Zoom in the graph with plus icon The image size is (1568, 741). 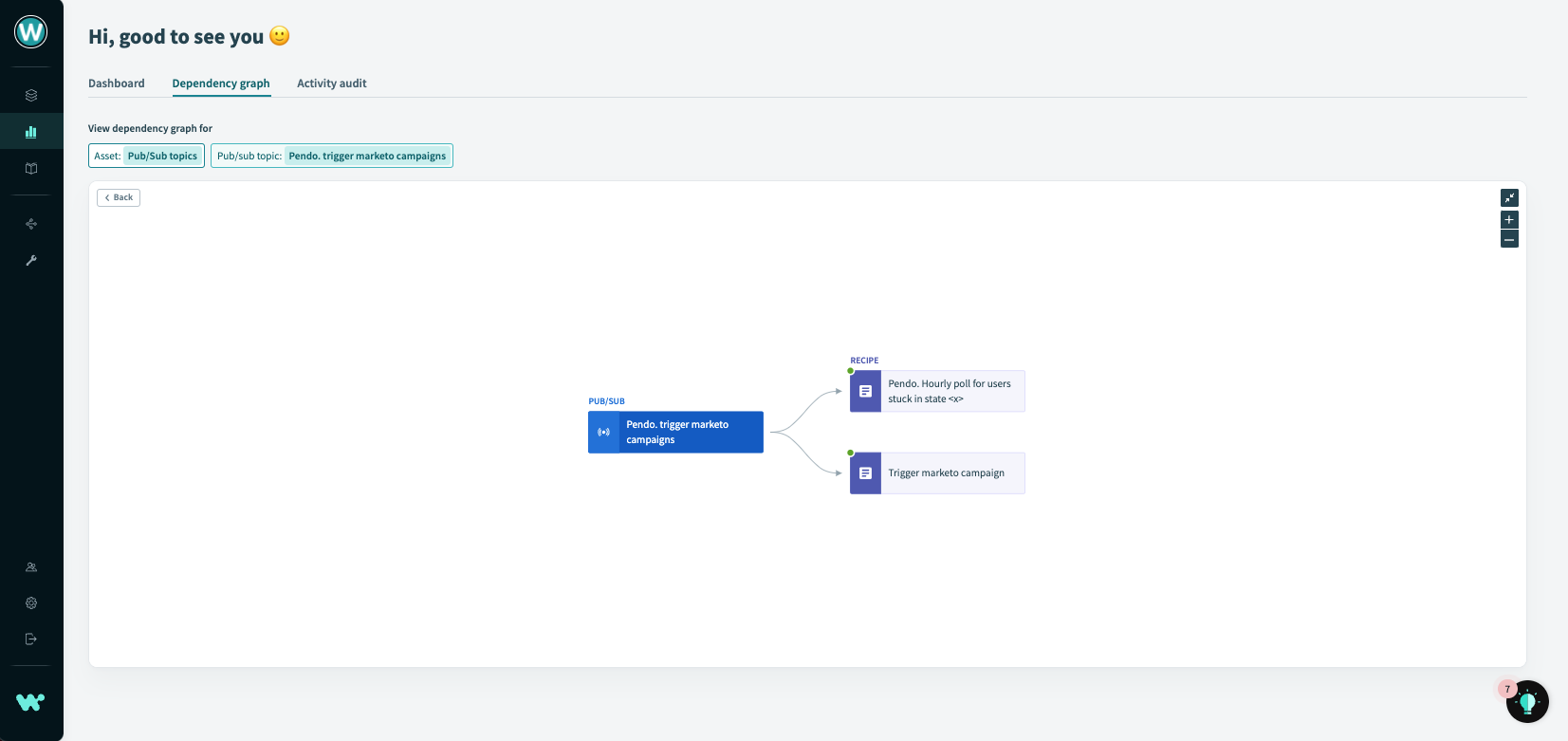click(1509, 219)
